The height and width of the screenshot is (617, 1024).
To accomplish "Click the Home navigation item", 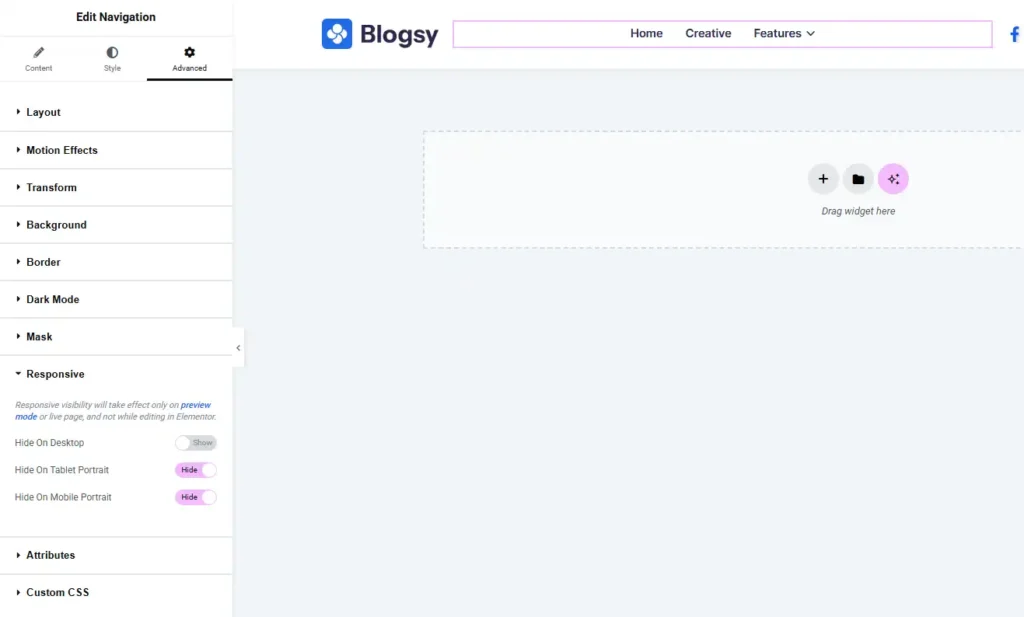I will (x=646, y=34).
